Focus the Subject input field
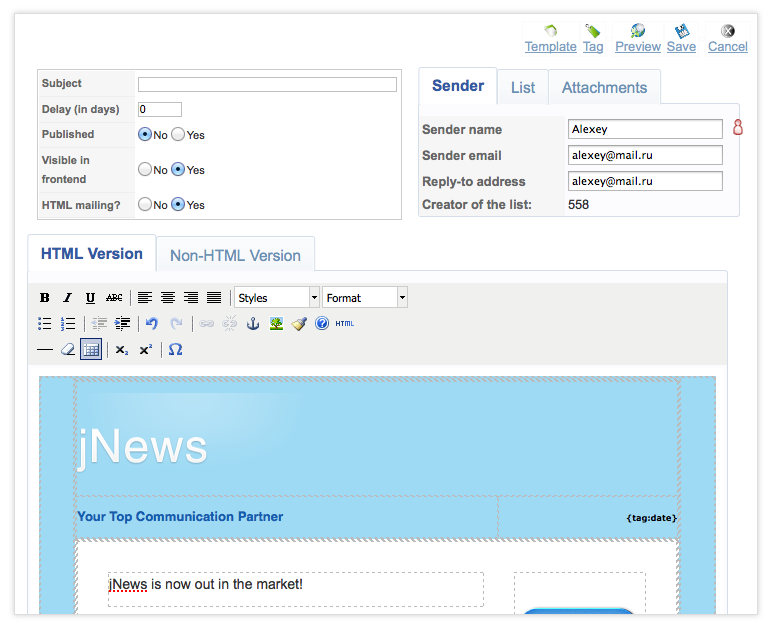 click(x=267, y=84)
